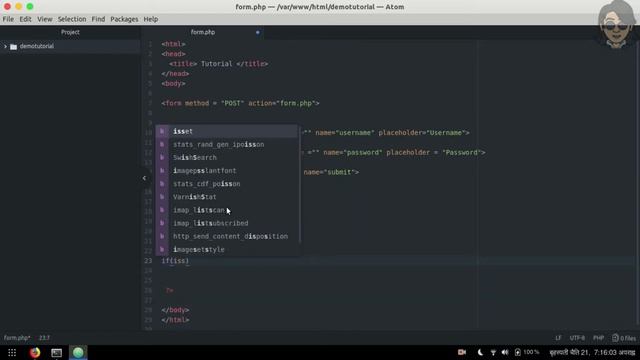Place cursor on line 23 if(iss)
The width and height of the screenshot is (640, 360).
coord(175,261)
